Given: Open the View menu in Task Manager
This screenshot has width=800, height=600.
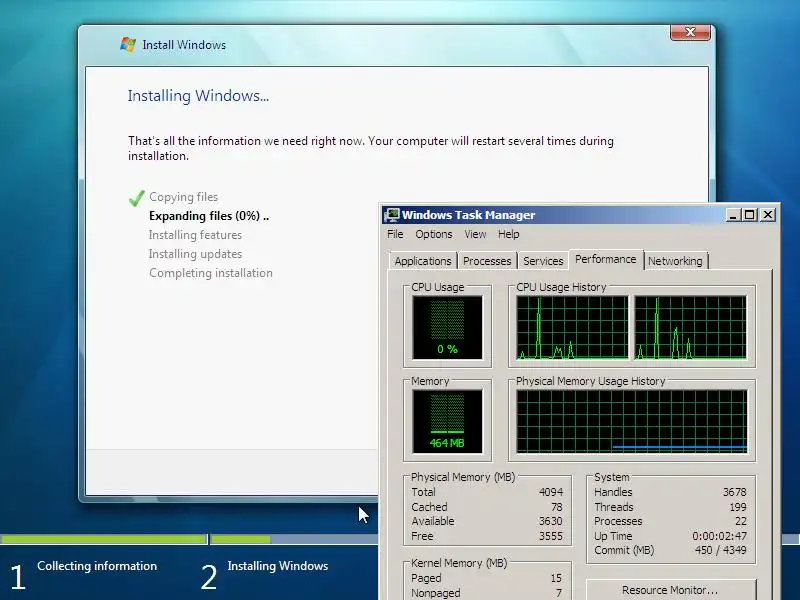Looking at the screenshot, I should (475, 234).
